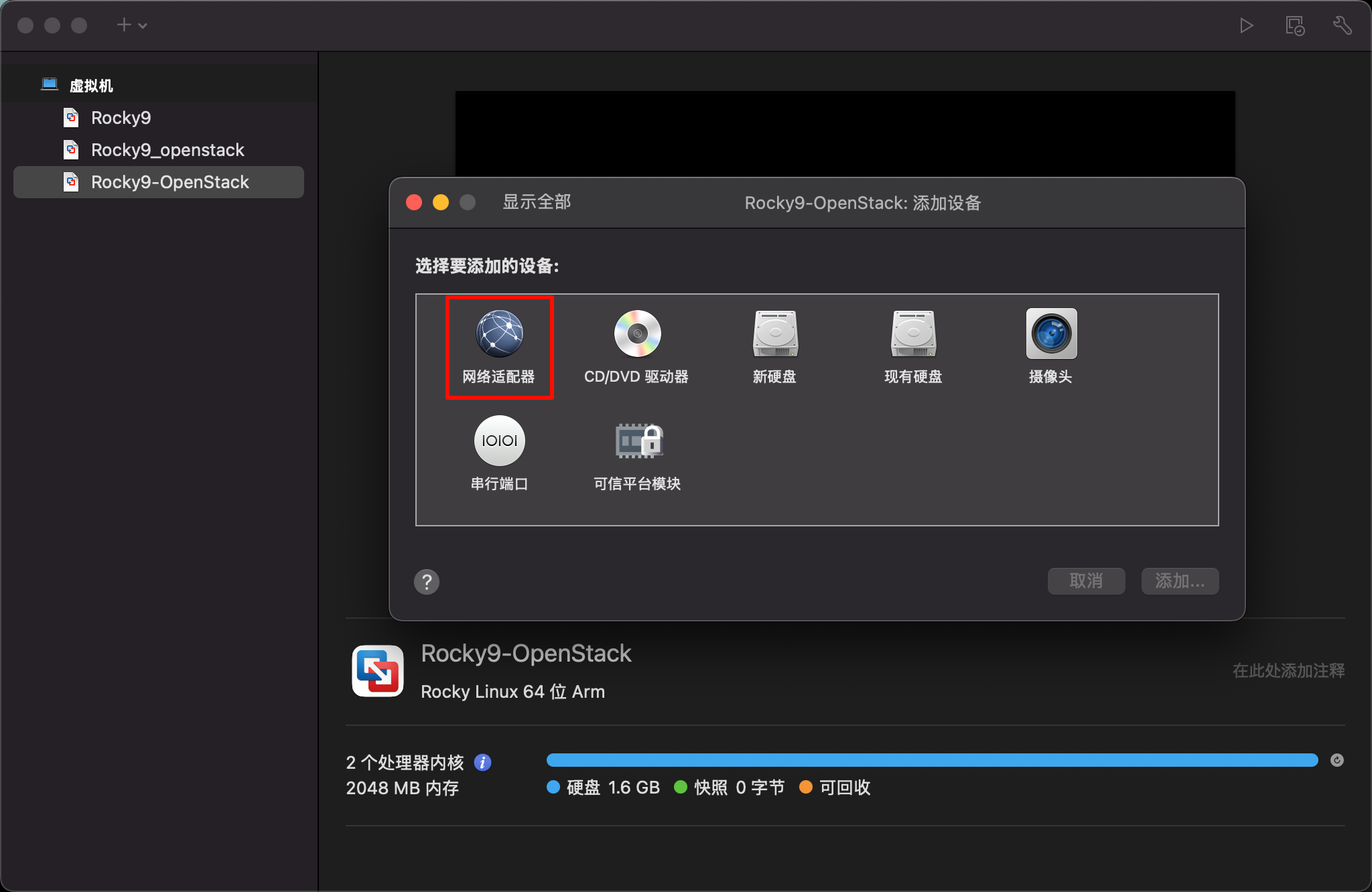Viewport: 1372px width, 892px height.
Task: Click the add notes field (在此处添加注释)
Action: click(x=1288, y=670)
